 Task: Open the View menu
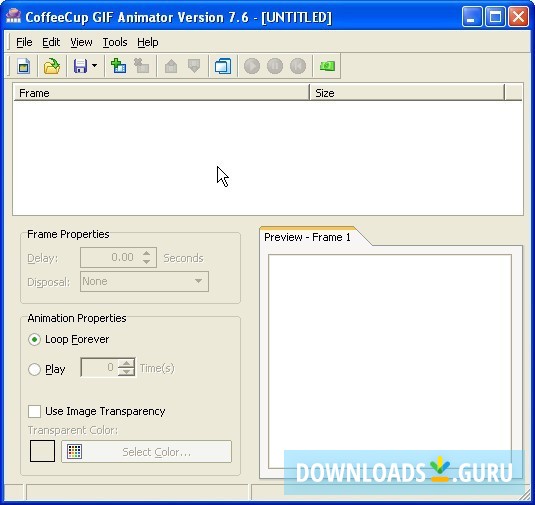[81, 42]
